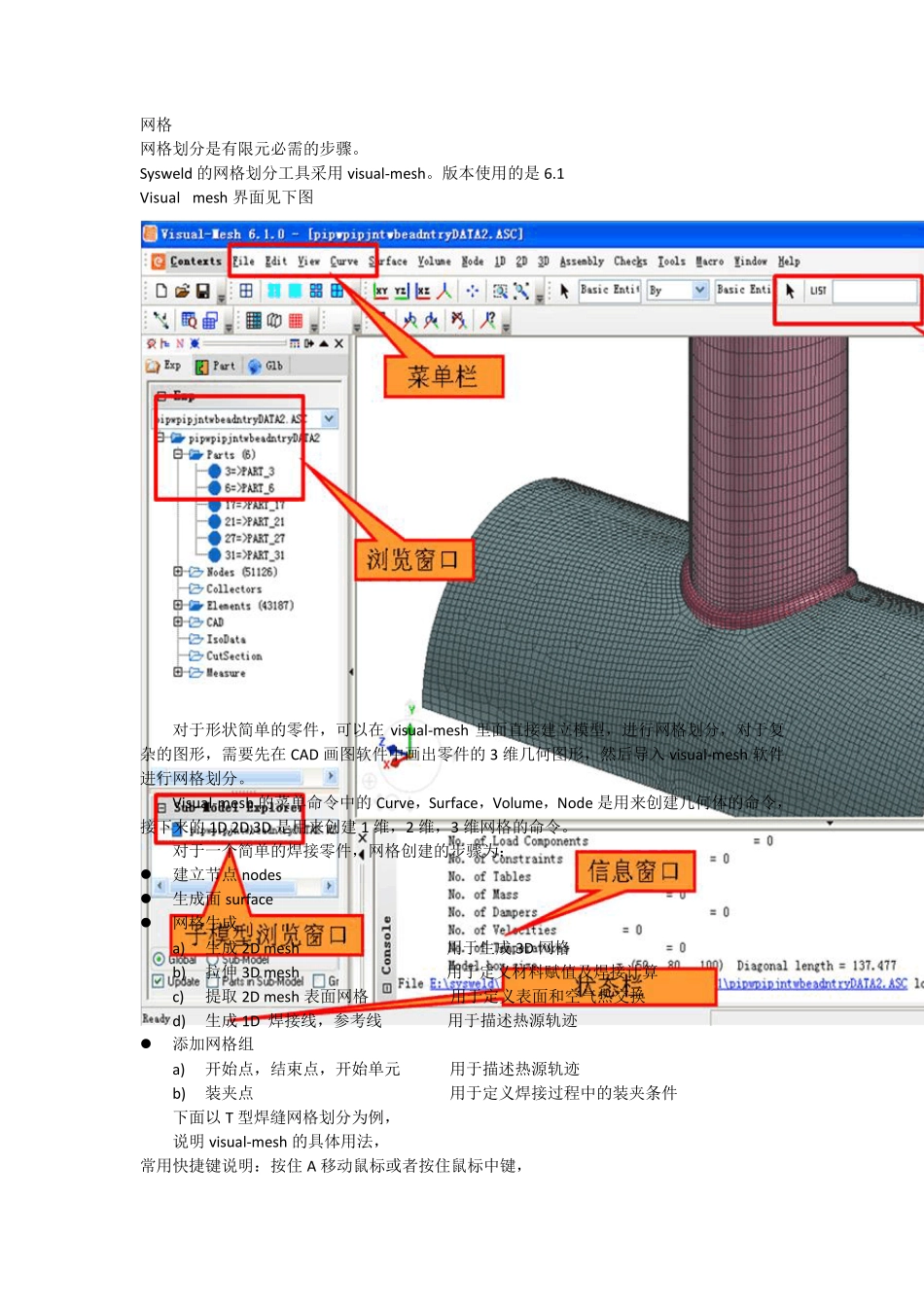
Task: Expand the Nodes (51126) tree node
Action: click(178, 572)
